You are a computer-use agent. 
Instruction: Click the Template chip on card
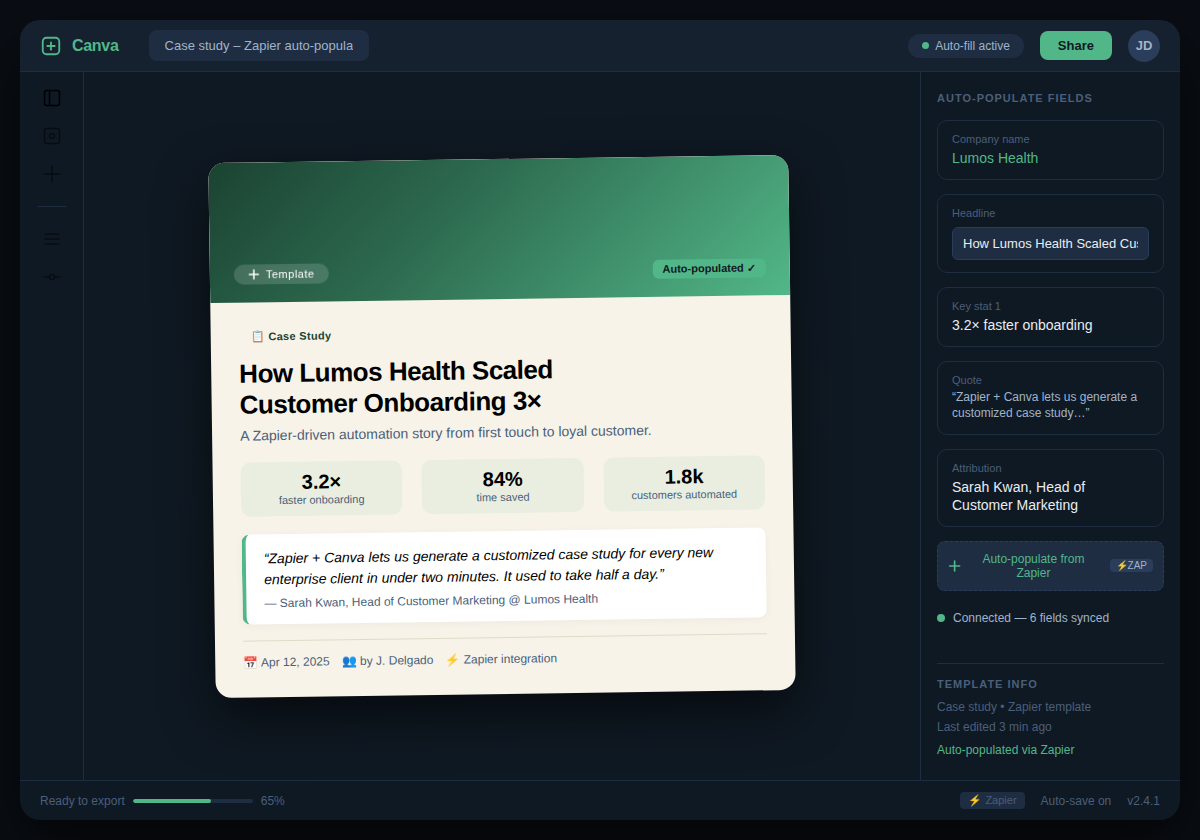pos(281,274)
